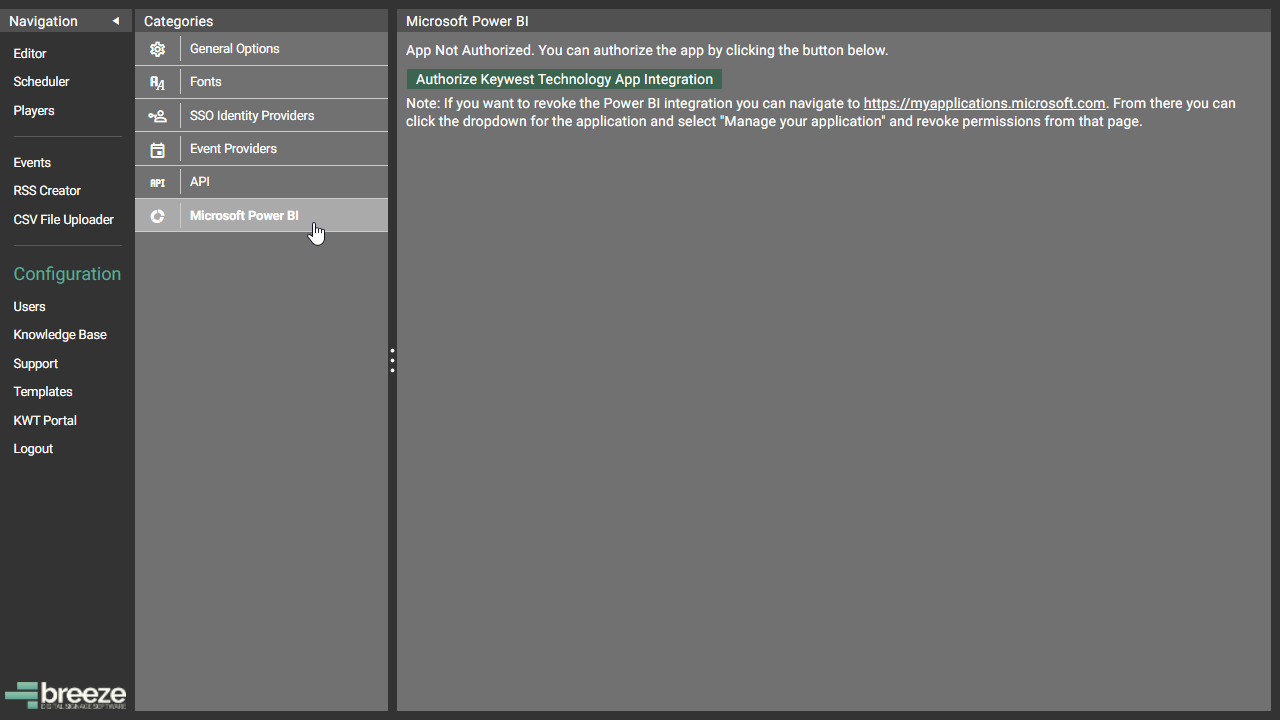Collapse the Navigation panel arrow
The image size is (1280, 720).
(x=116, y=21)
